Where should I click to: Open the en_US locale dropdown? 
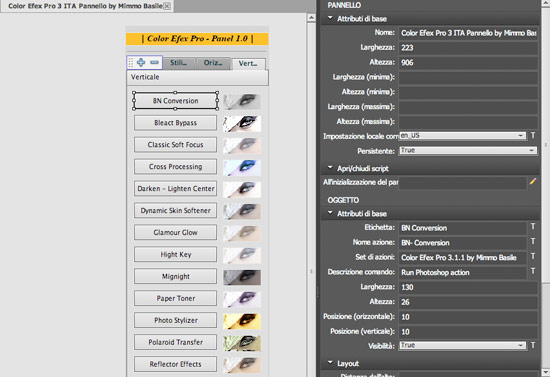[x=462, y=135]
